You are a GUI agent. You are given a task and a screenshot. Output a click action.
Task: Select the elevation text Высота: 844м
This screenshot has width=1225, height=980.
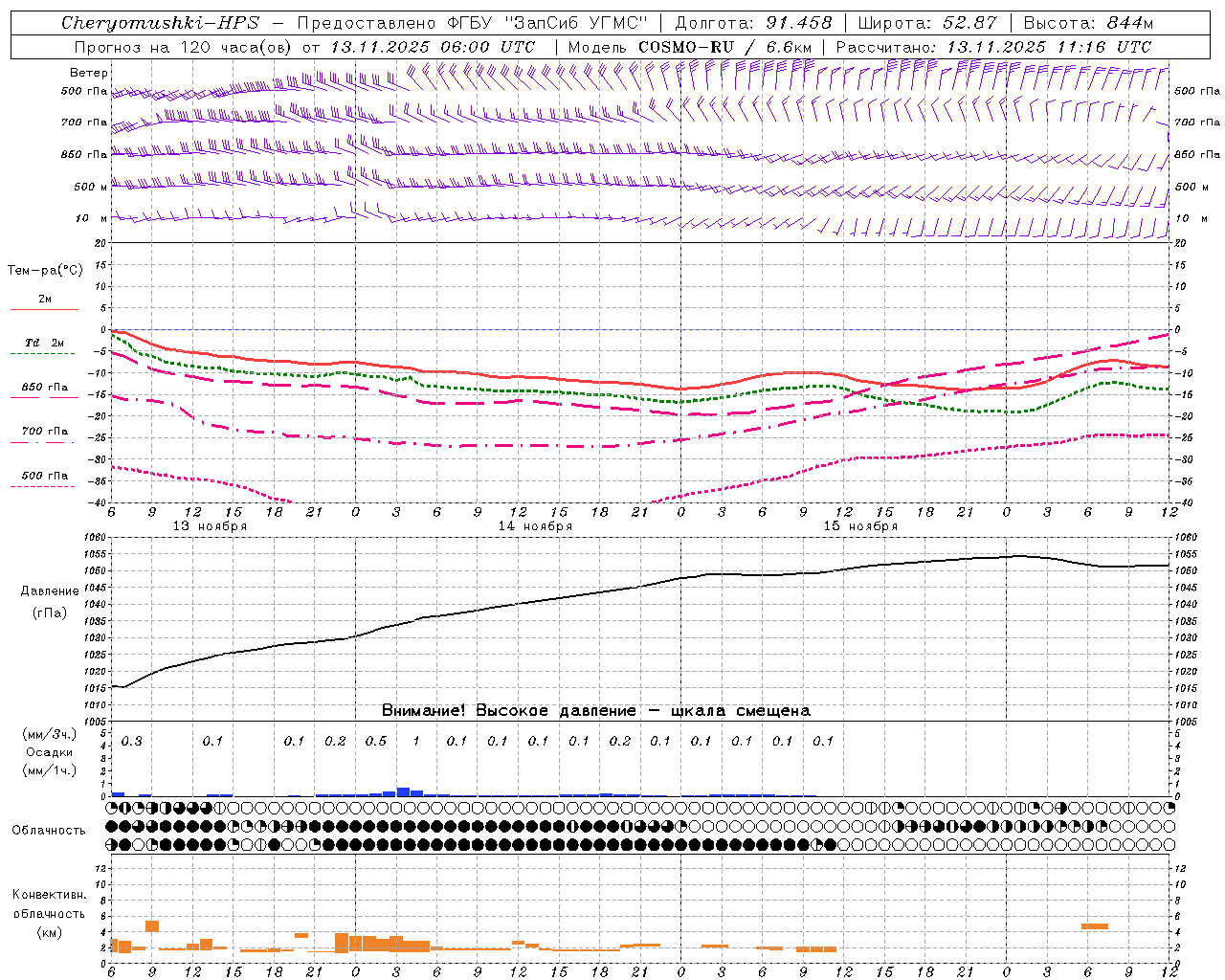[x=1088, y=23]
